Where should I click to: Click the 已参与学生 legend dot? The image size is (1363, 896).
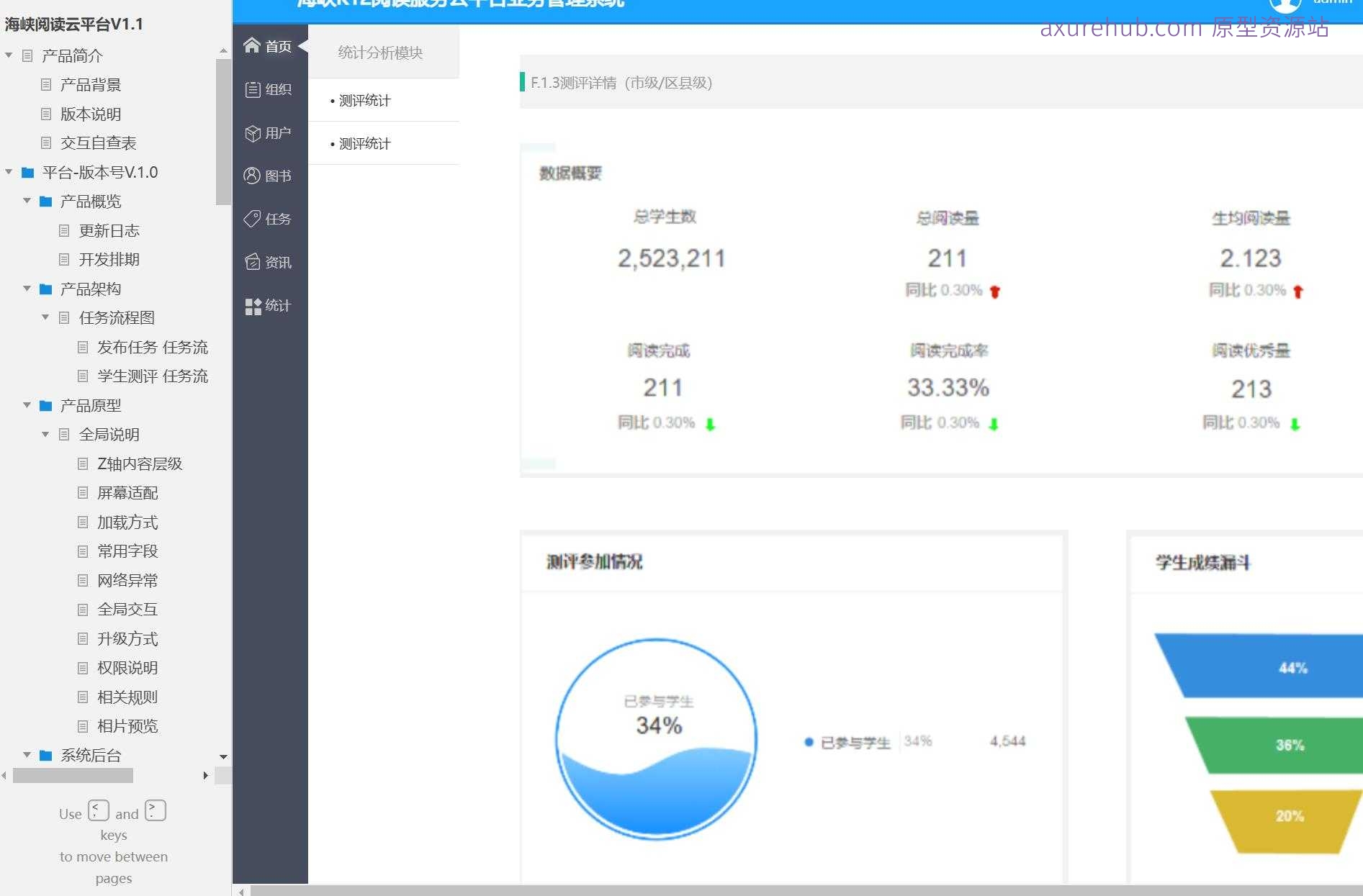tap(809, 742)
